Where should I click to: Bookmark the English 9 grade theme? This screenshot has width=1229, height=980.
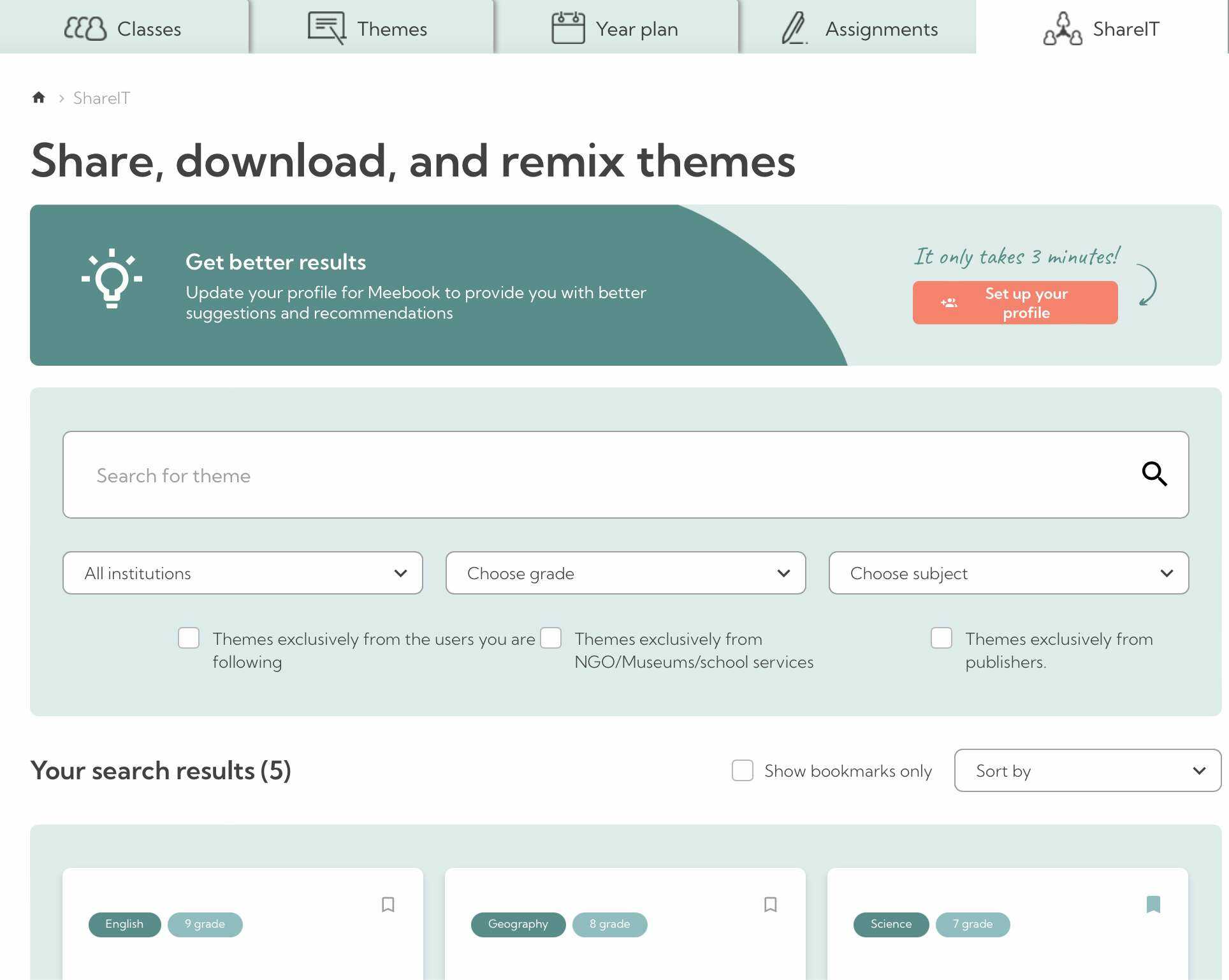tap(388, 905)
